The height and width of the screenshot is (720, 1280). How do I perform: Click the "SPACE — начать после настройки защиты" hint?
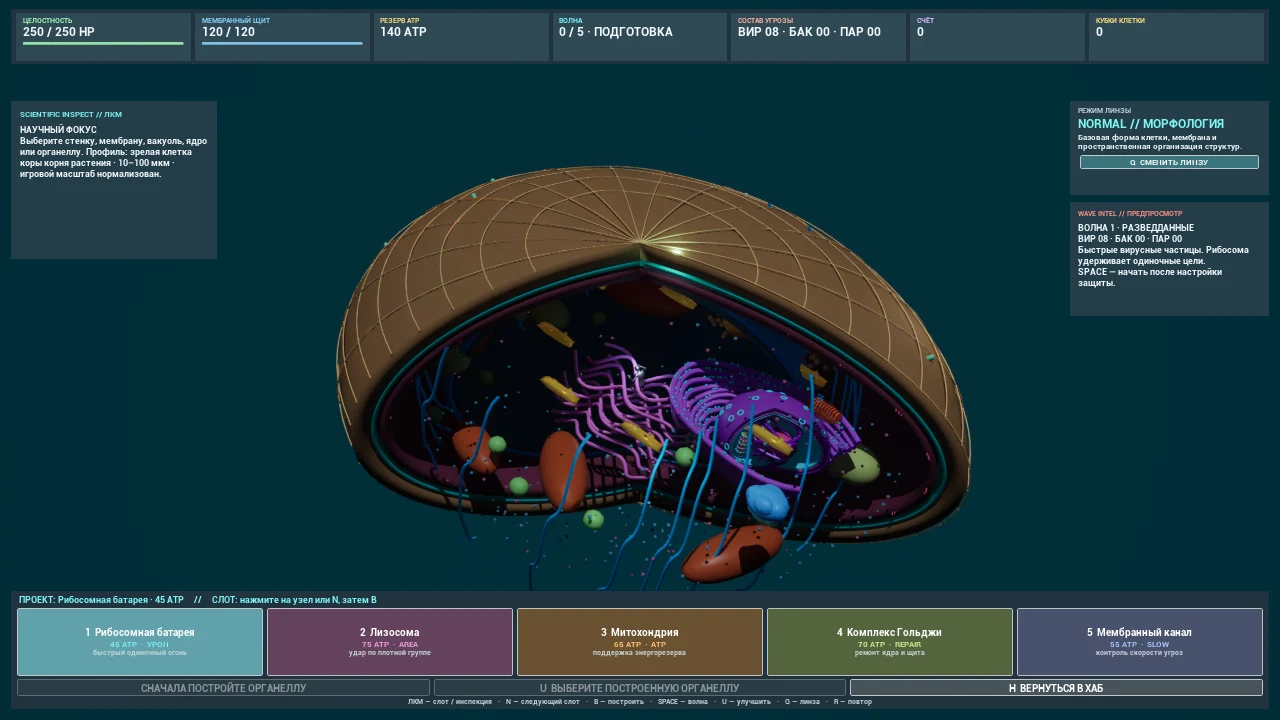pyautogui.click(x=1150, y=277)
